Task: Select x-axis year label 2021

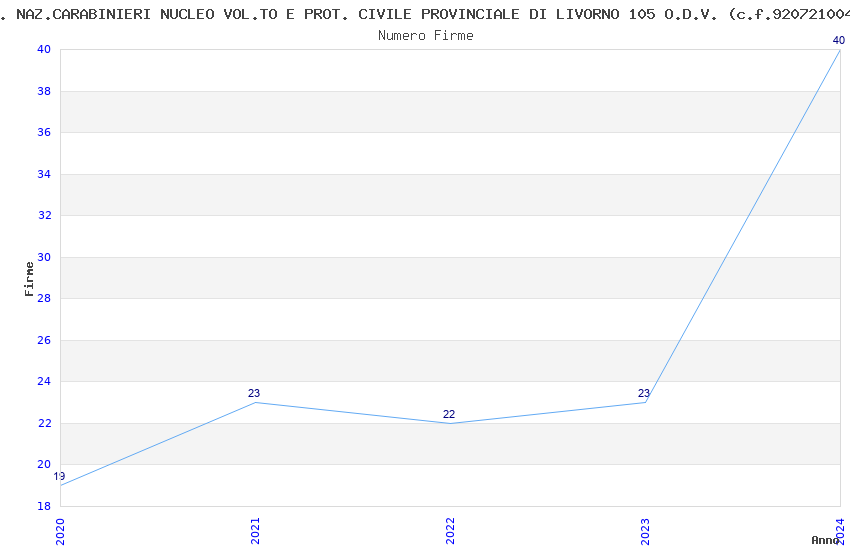Action: tap(255, 531)
